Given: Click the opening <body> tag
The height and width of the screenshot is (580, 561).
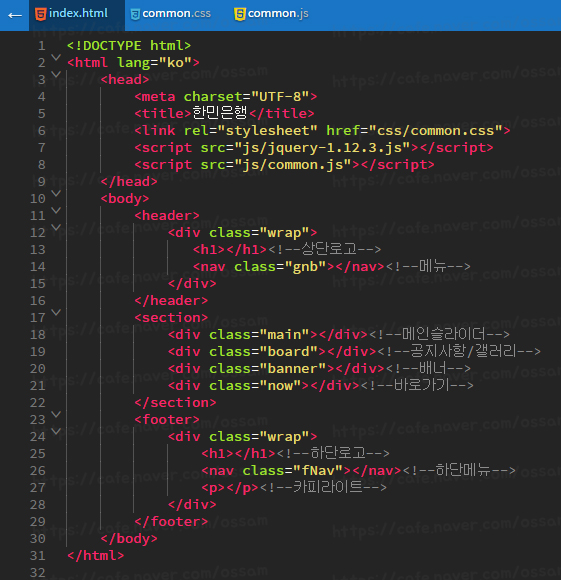Looking at the screenshot, I should point(125,199).
